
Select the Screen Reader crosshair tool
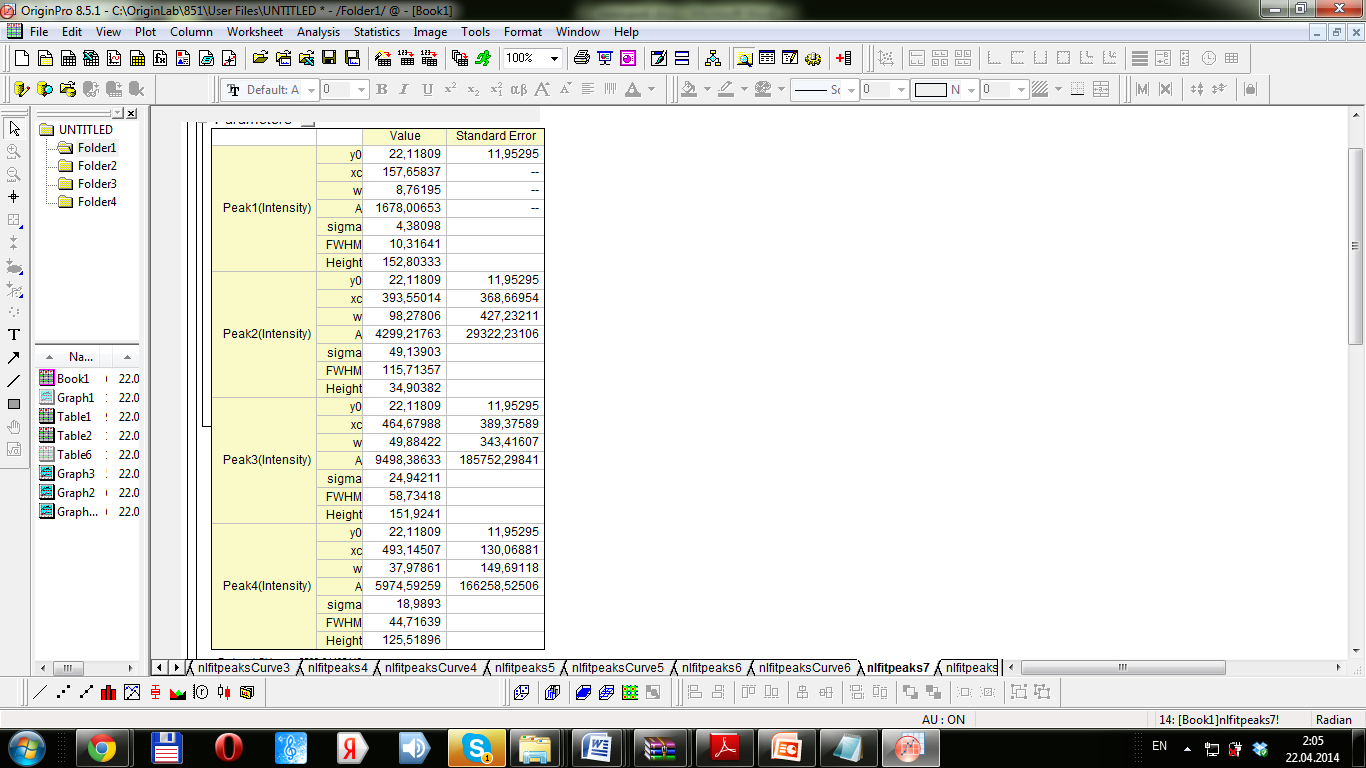point(14,197)
